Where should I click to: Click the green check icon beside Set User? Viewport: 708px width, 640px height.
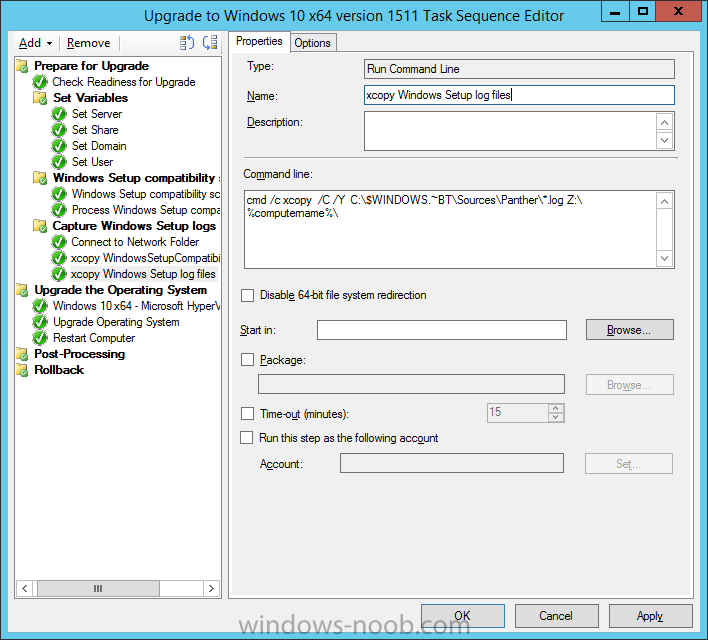pyautogui.click(x=59, y=162)
